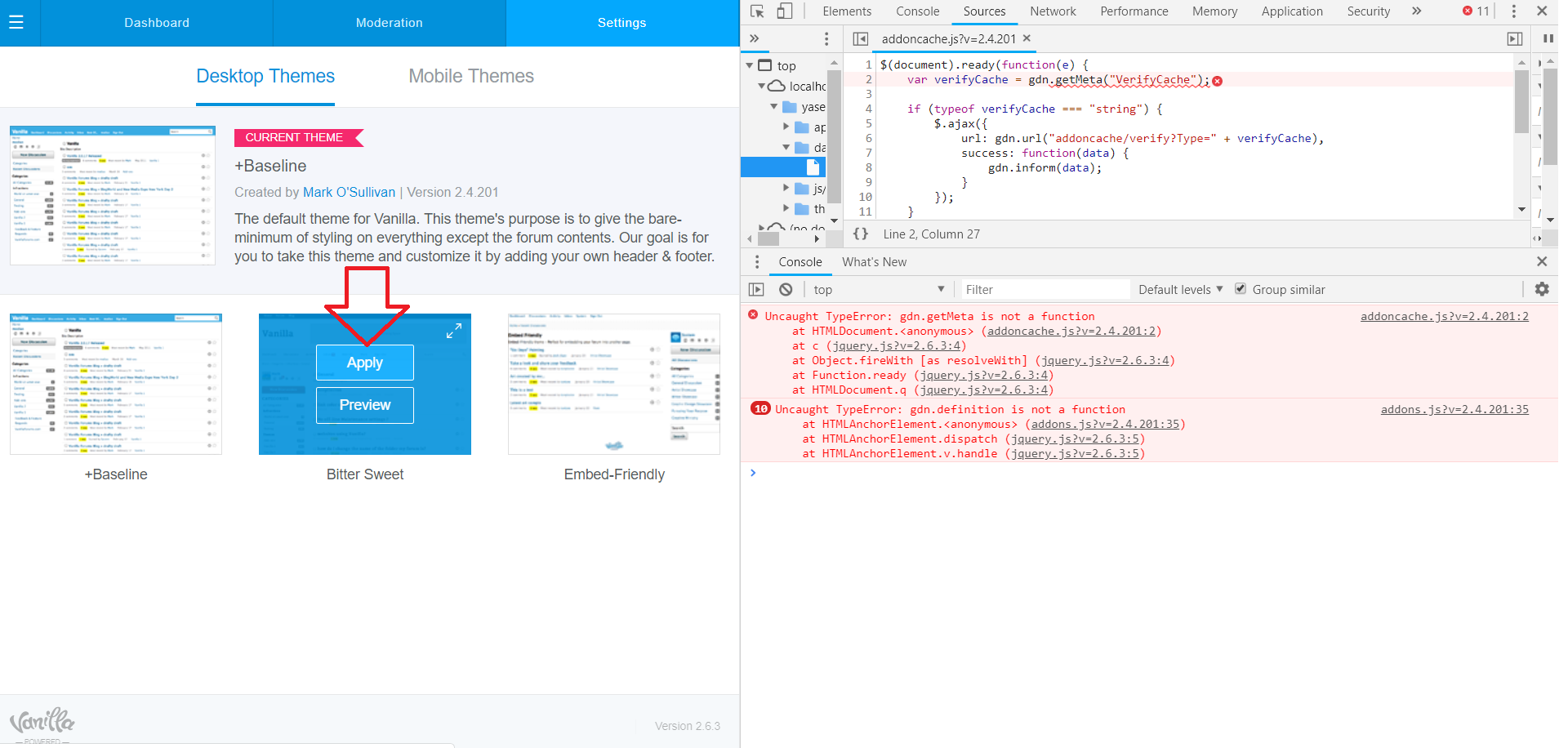Screen dimensions: 1568x748
Task: Follow the jquery.js link in the Function.ready stack line
Action: [983, 375]
